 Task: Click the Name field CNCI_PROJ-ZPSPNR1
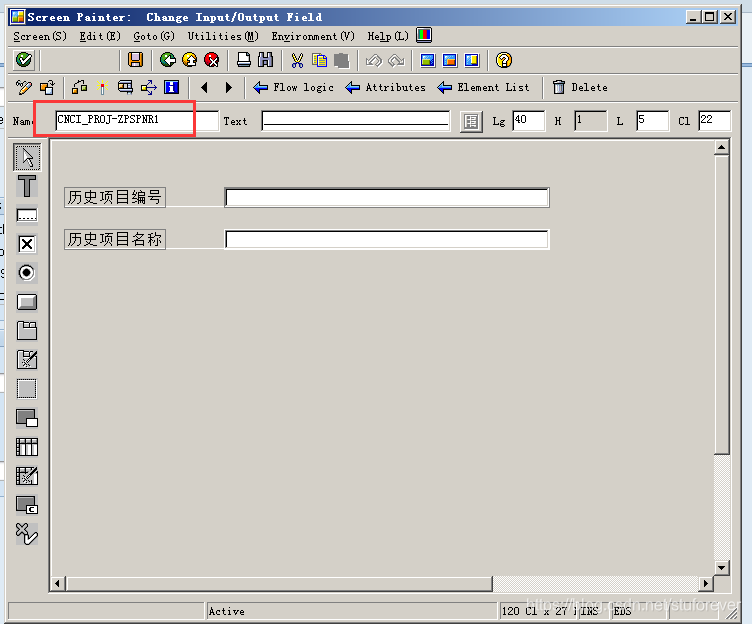click(x=137, y=120)
